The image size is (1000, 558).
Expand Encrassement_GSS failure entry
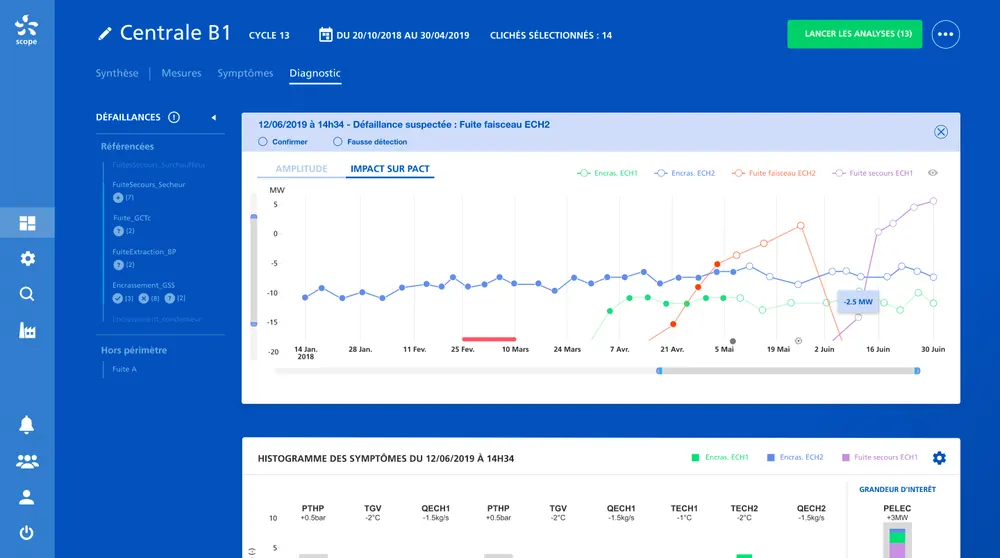pyautogui.click(x=143, y=285)
